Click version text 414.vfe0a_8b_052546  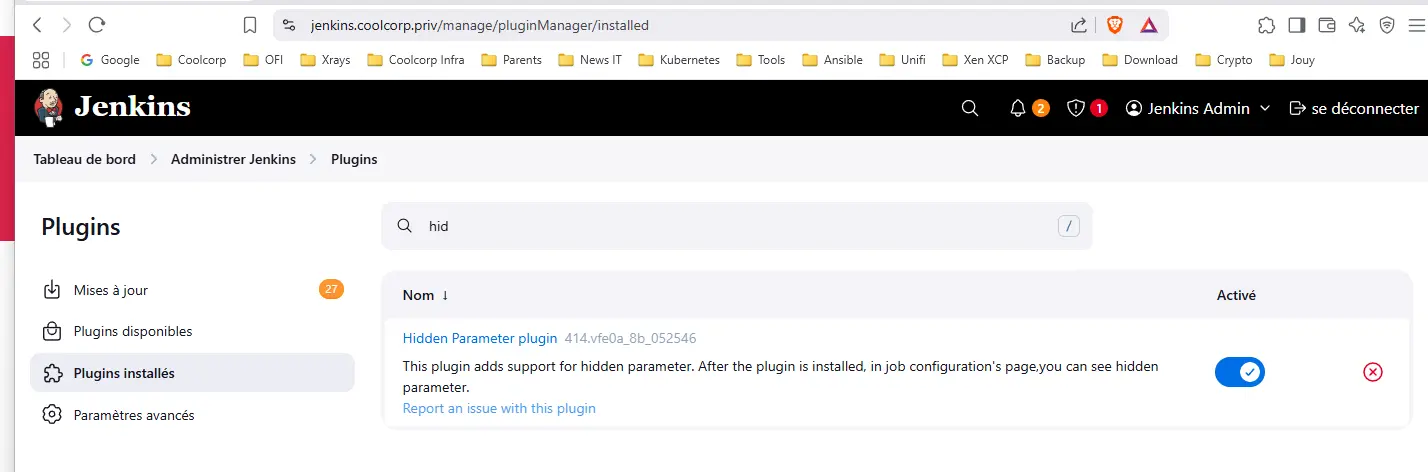tap(631, 338)
